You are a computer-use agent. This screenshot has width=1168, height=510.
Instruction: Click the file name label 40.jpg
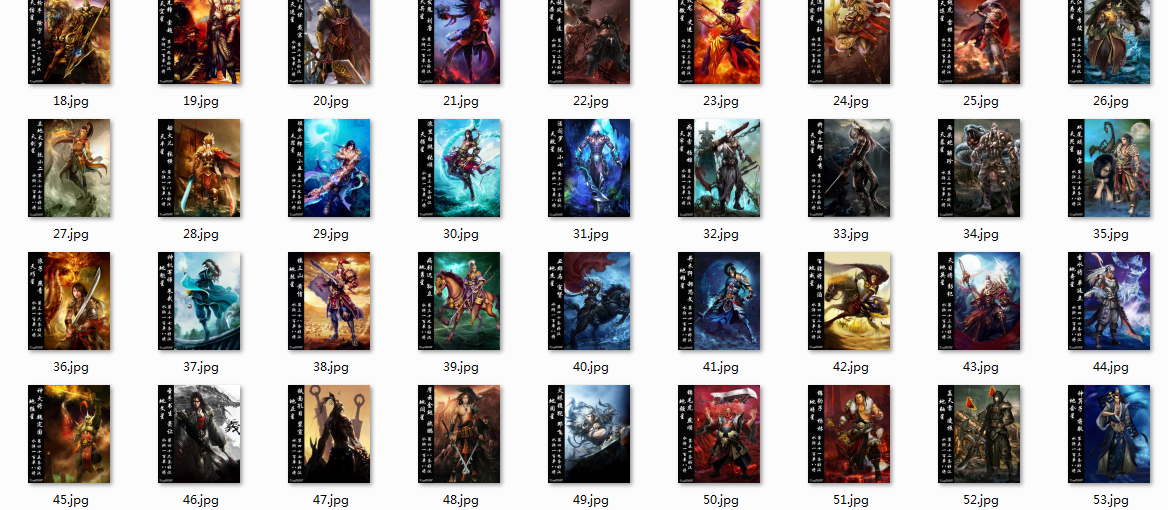(x=591, y=367)
